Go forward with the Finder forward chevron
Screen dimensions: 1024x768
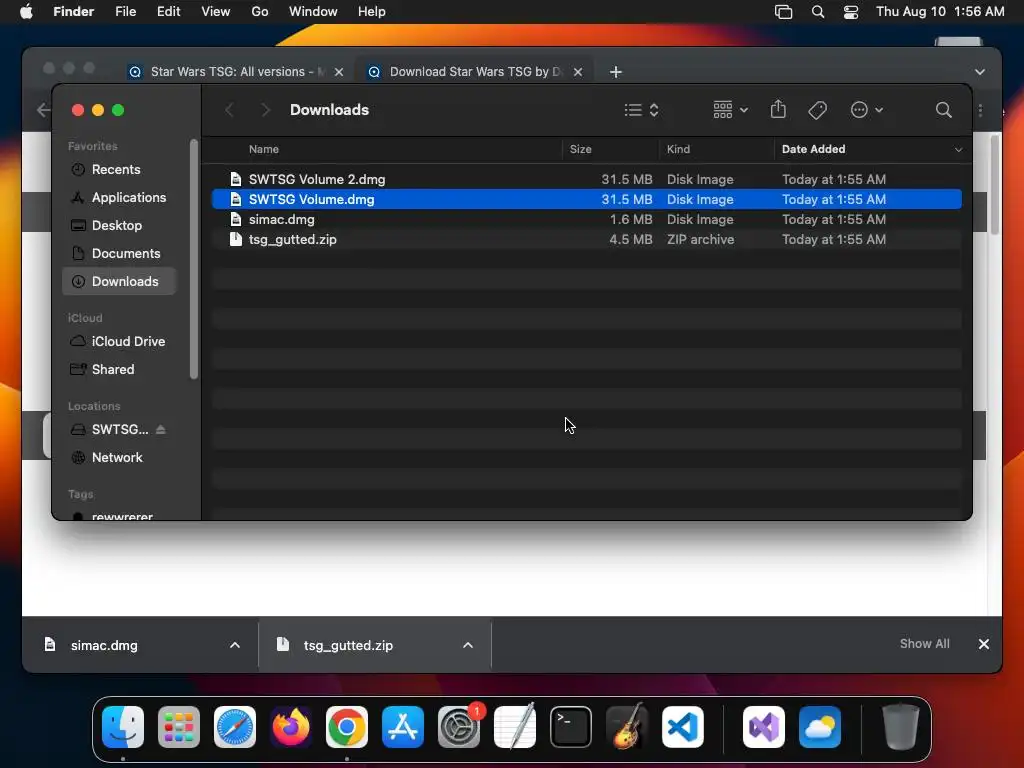pos(265,110)
